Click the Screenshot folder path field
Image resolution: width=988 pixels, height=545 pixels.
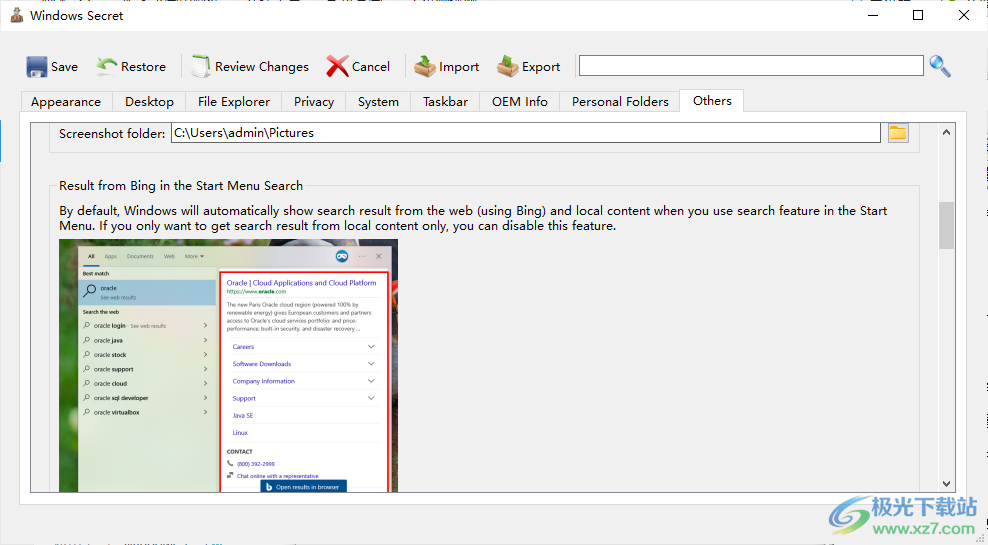click(x=525, y=132)
